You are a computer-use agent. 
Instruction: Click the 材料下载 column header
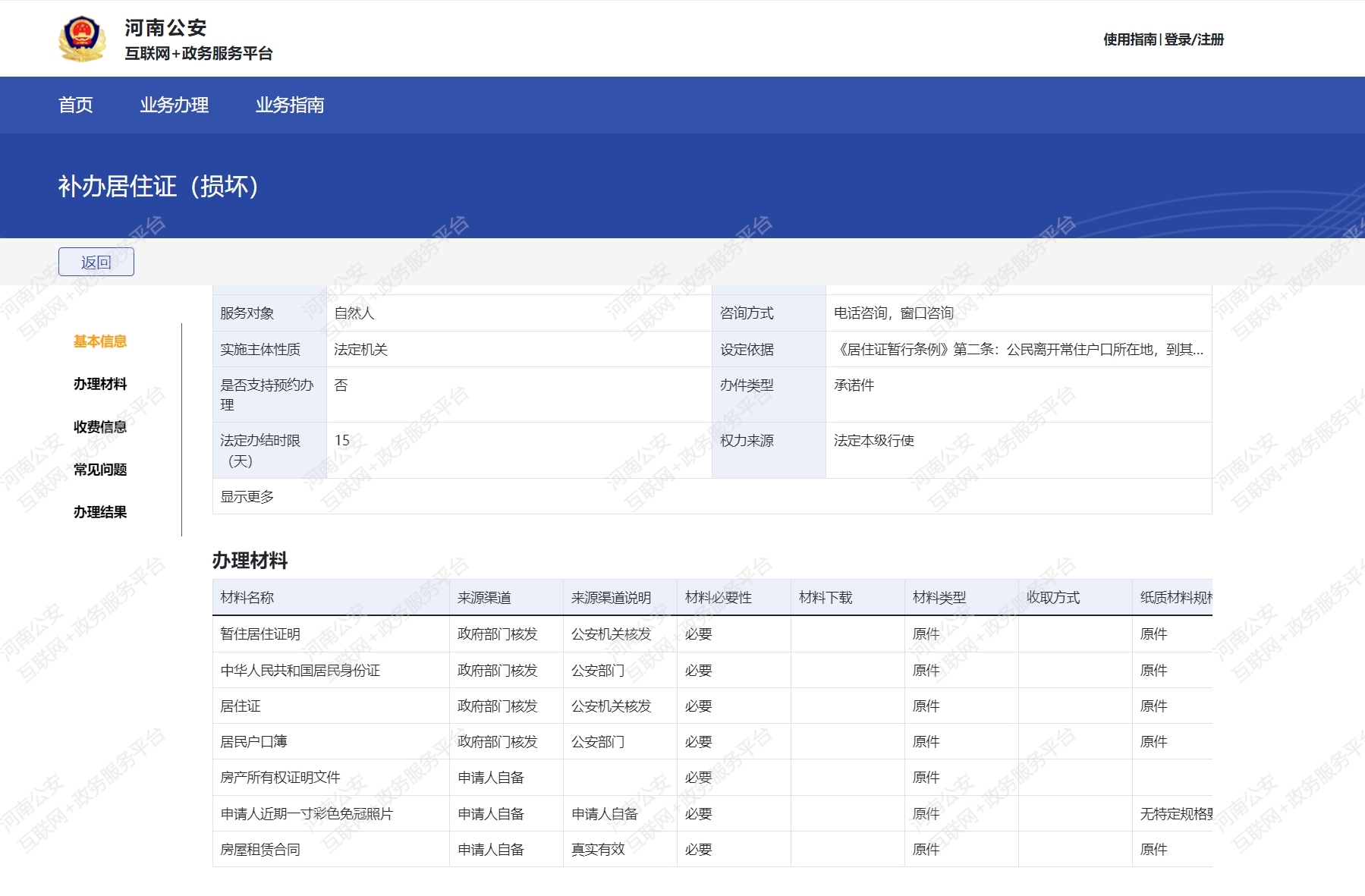tap(826, 598)
